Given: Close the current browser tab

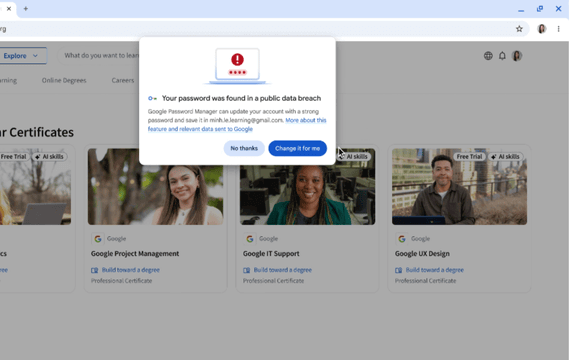Looking at the screenshot, I should tap(9, 9).
